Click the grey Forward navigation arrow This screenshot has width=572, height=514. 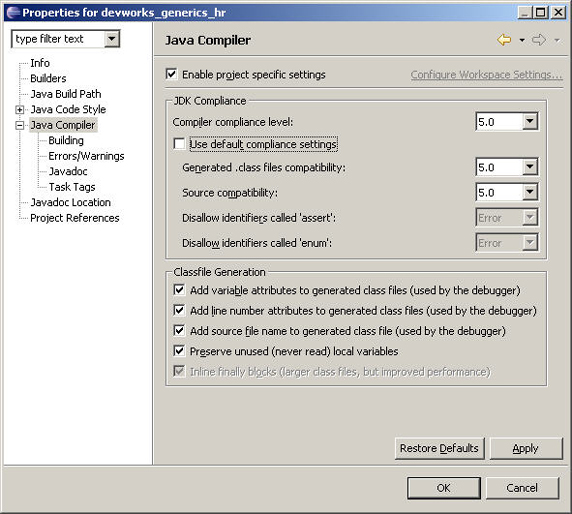[539, 40]
